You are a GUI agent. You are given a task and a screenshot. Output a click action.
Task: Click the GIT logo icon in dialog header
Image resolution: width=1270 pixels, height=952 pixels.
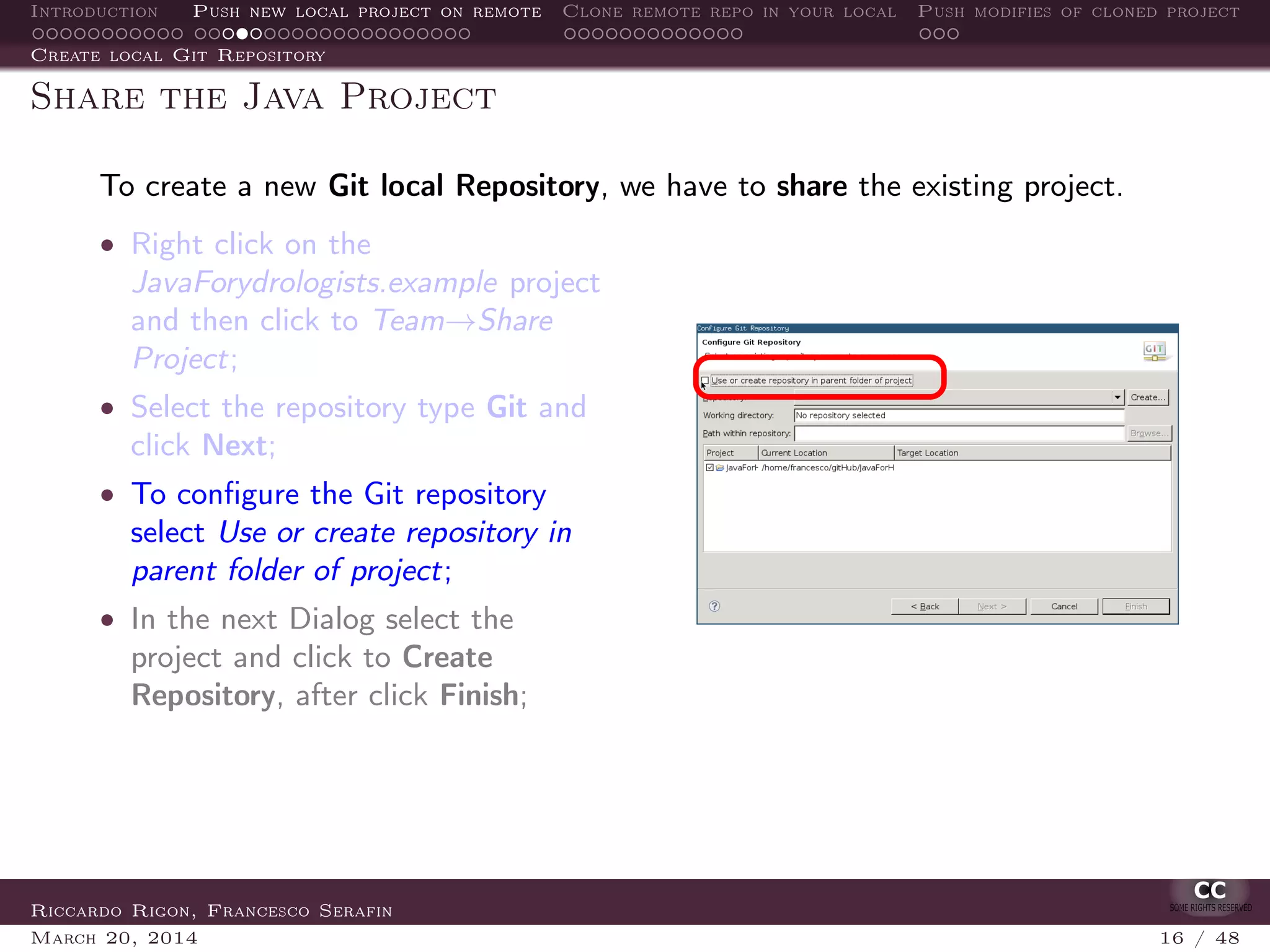(x=1155, y=351)
